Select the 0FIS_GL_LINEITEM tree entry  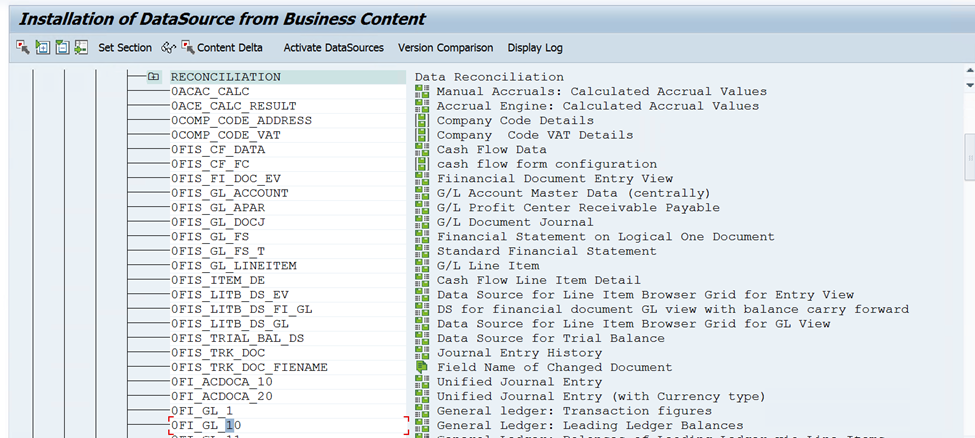coord(233,266)
